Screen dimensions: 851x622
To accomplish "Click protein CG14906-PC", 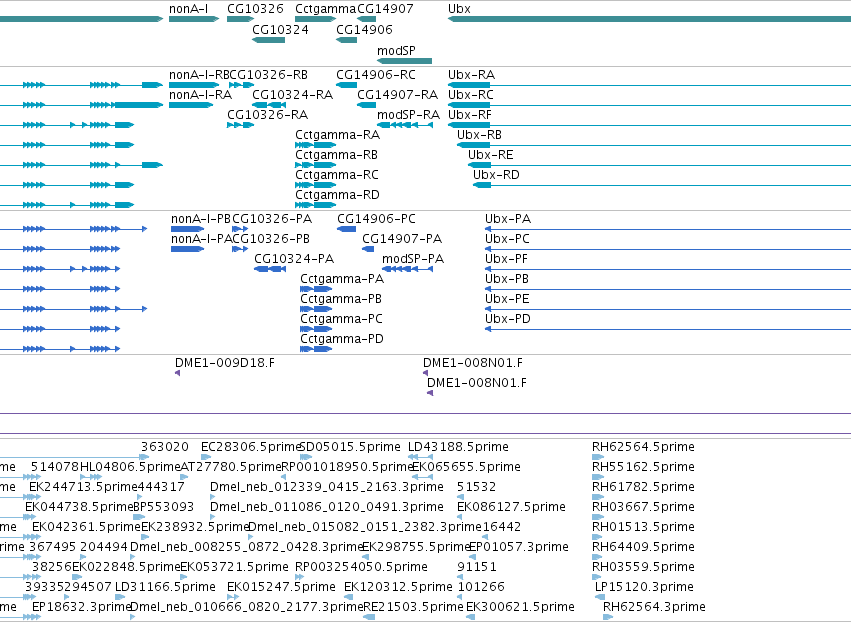I will pos(347,229).
